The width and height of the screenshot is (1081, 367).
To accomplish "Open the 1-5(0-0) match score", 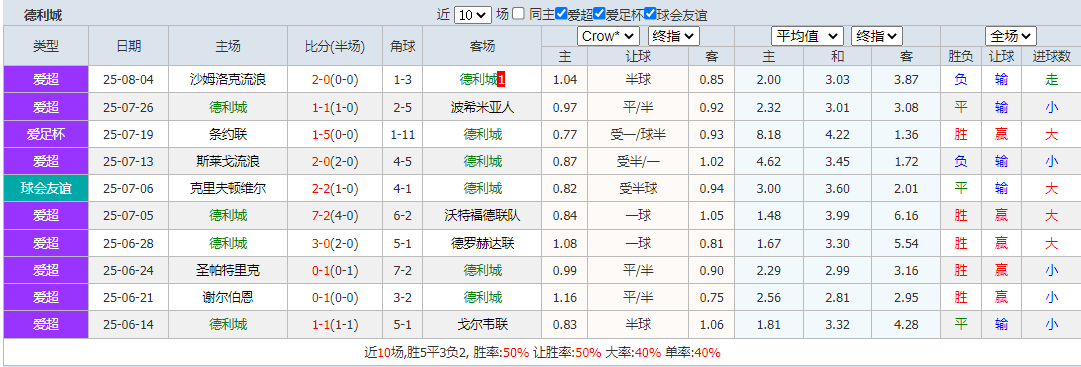I will click(x=335, y=135).
